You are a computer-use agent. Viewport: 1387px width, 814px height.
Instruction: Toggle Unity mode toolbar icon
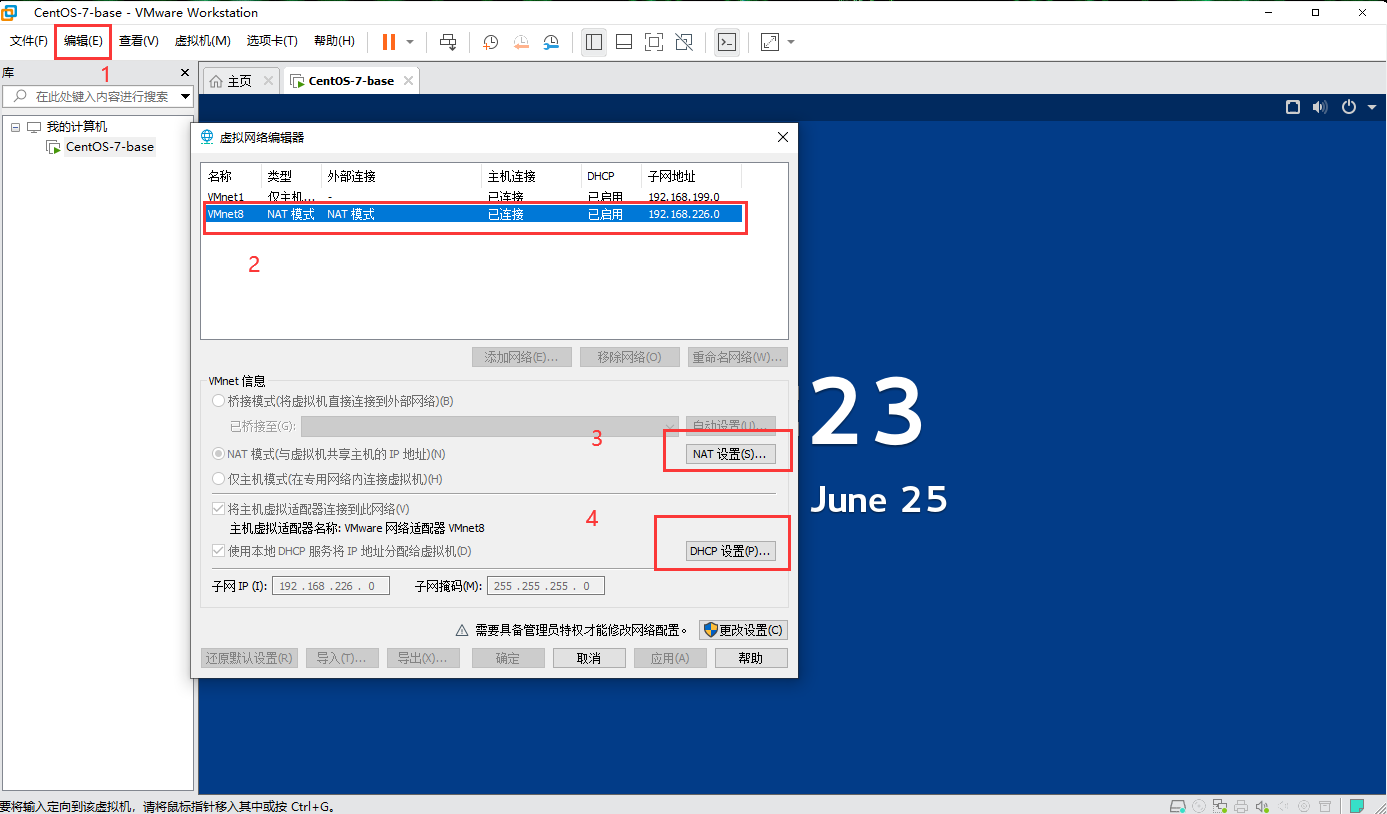(x=684, y=42)
